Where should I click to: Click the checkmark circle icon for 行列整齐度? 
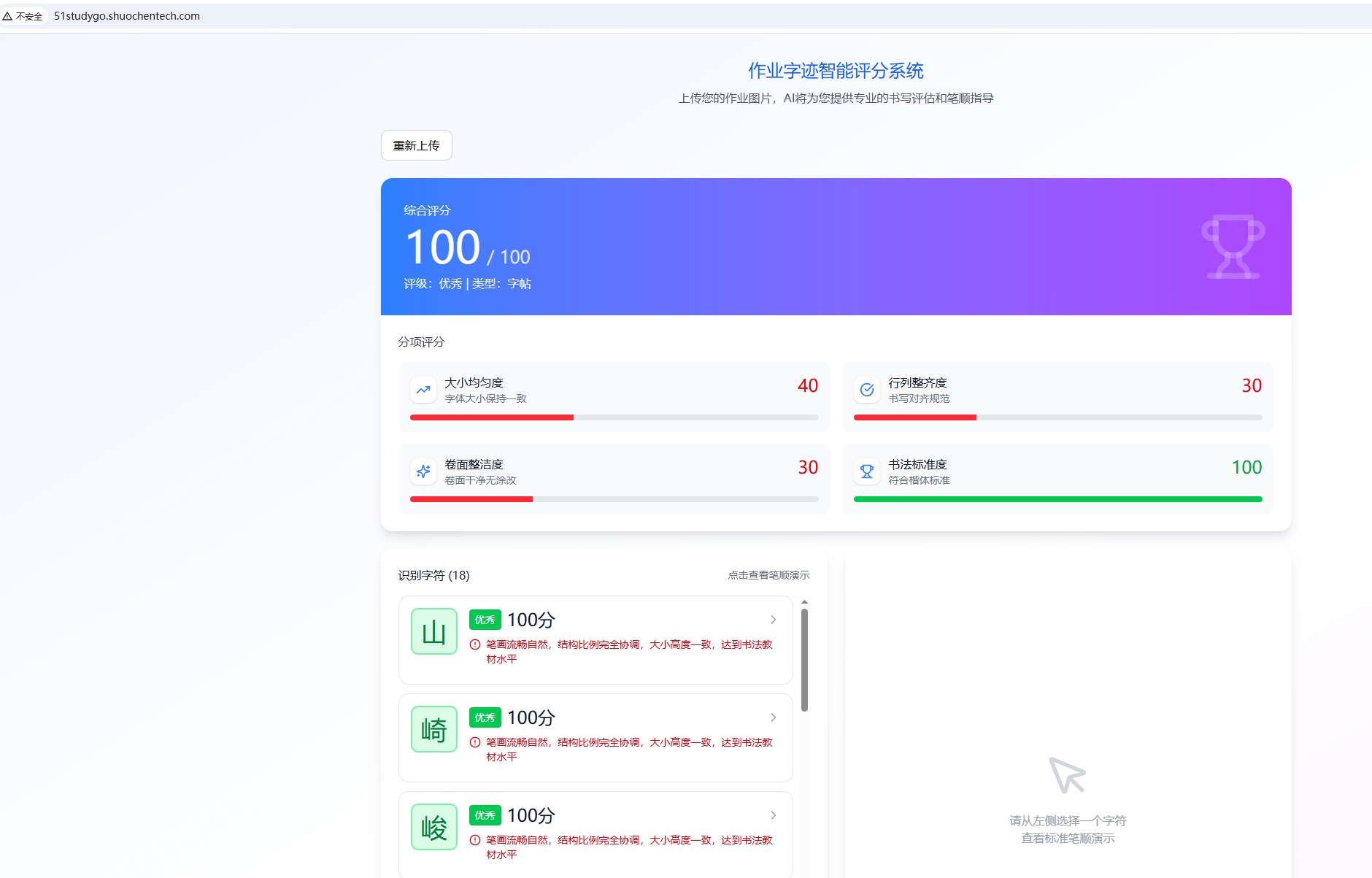867,390
